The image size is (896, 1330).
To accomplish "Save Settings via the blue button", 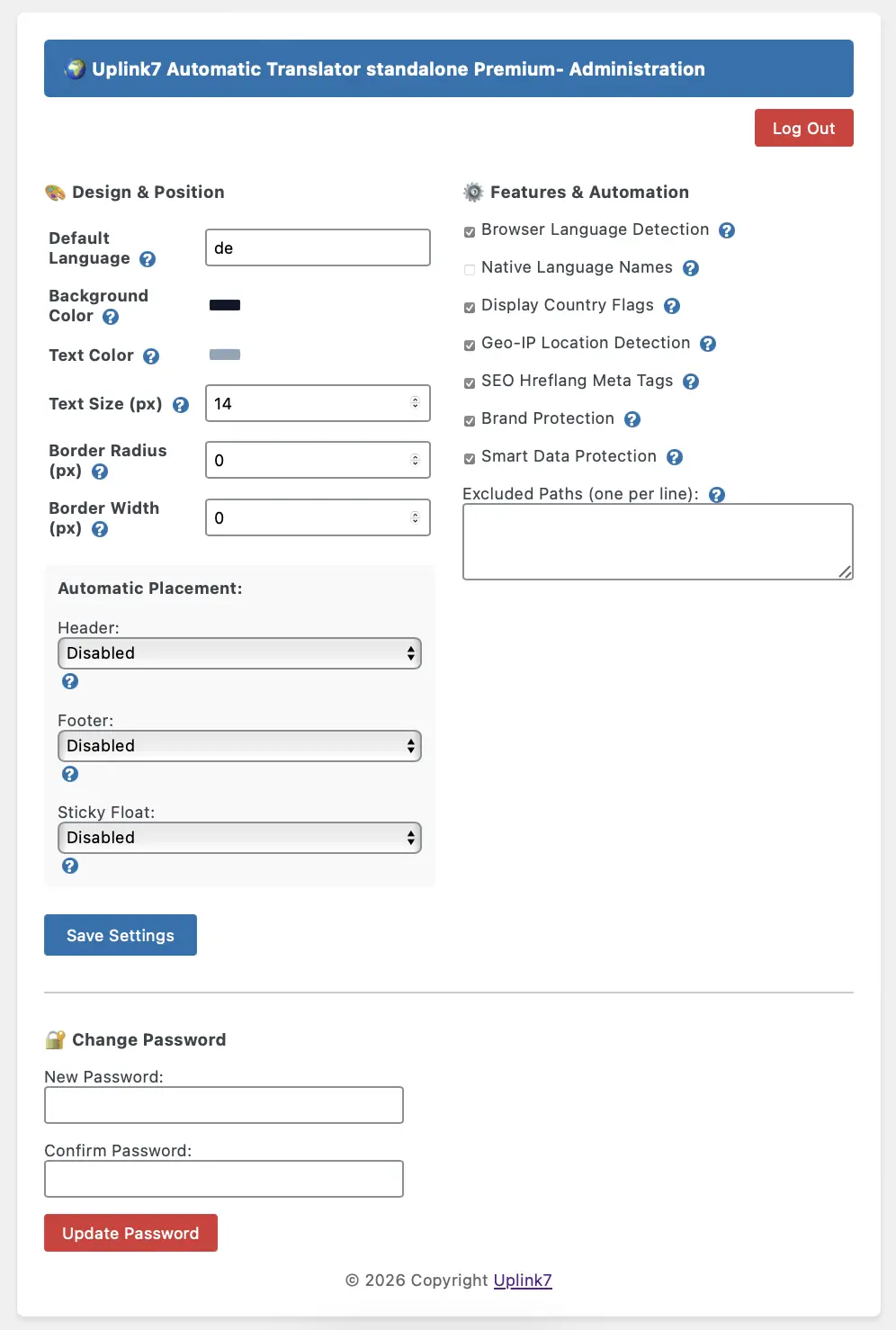I will click(x=121, y=935).
